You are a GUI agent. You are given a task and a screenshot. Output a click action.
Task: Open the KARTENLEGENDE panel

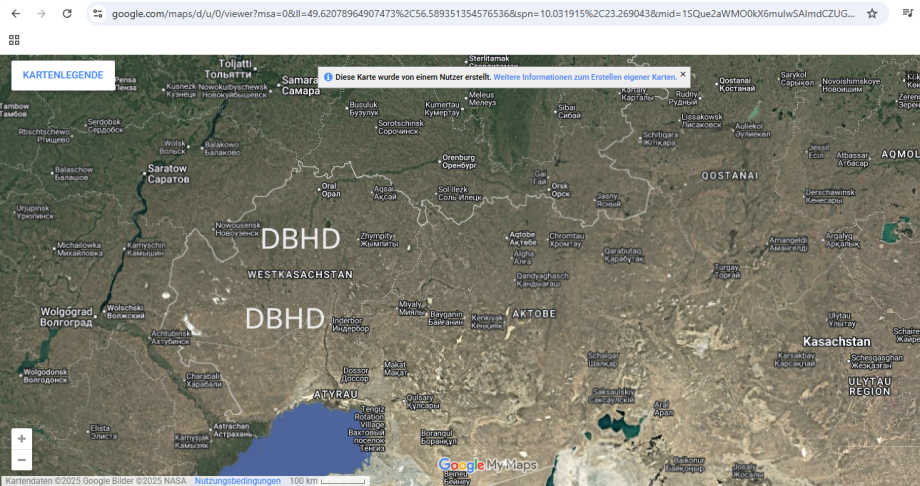coord(63,76)
